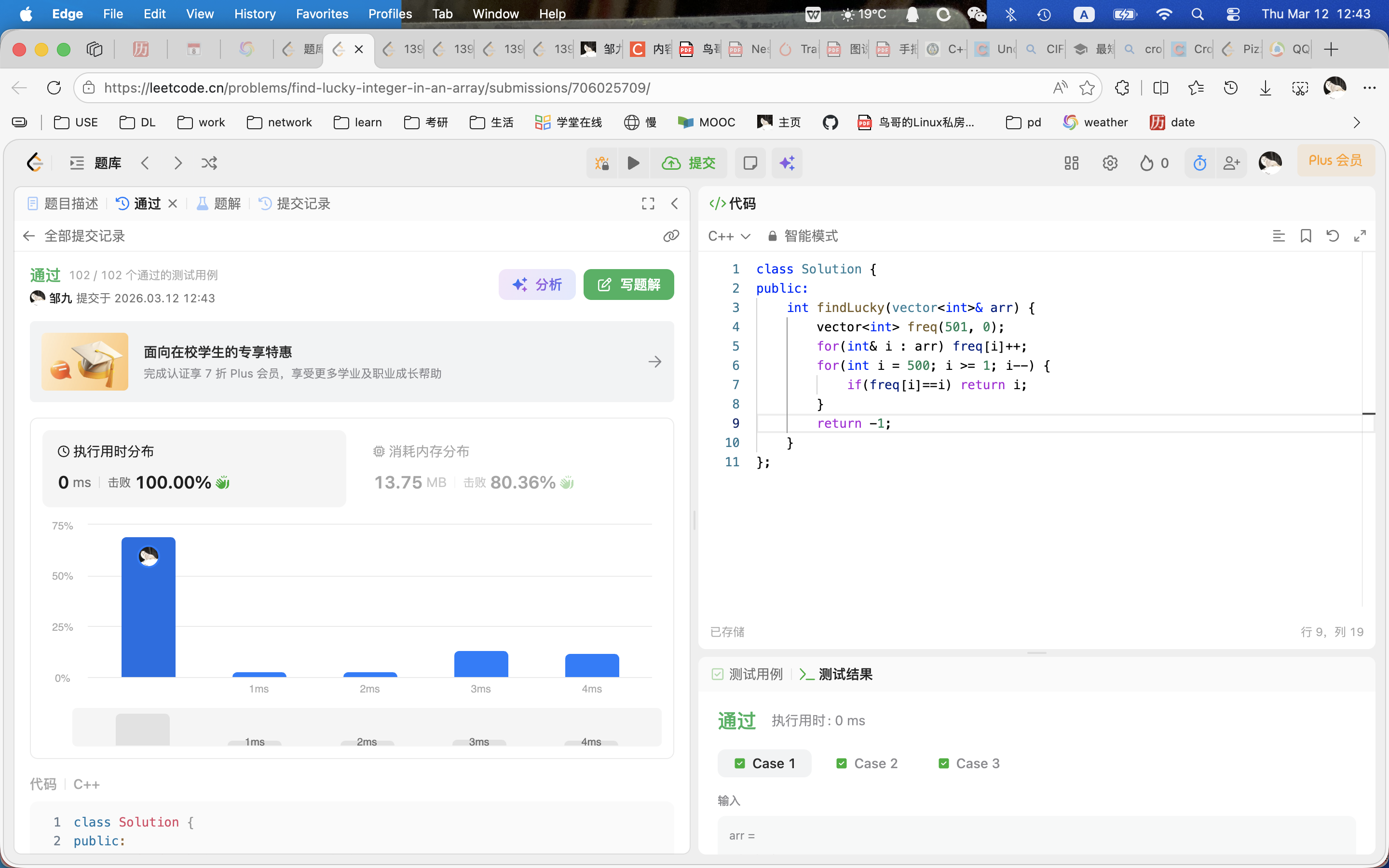Open the learn bookmarks folder

[x=357, y=122]
